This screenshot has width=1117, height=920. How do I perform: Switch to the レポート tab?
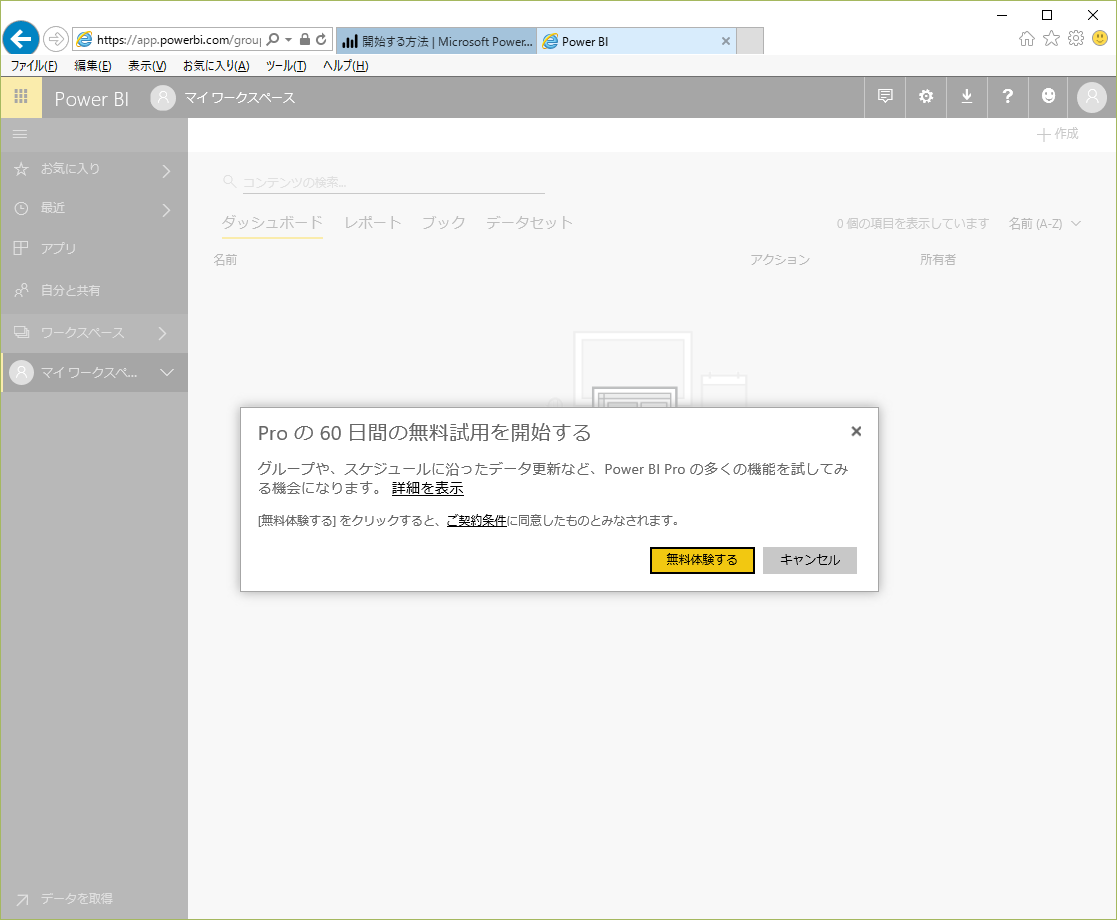point(373,222)
